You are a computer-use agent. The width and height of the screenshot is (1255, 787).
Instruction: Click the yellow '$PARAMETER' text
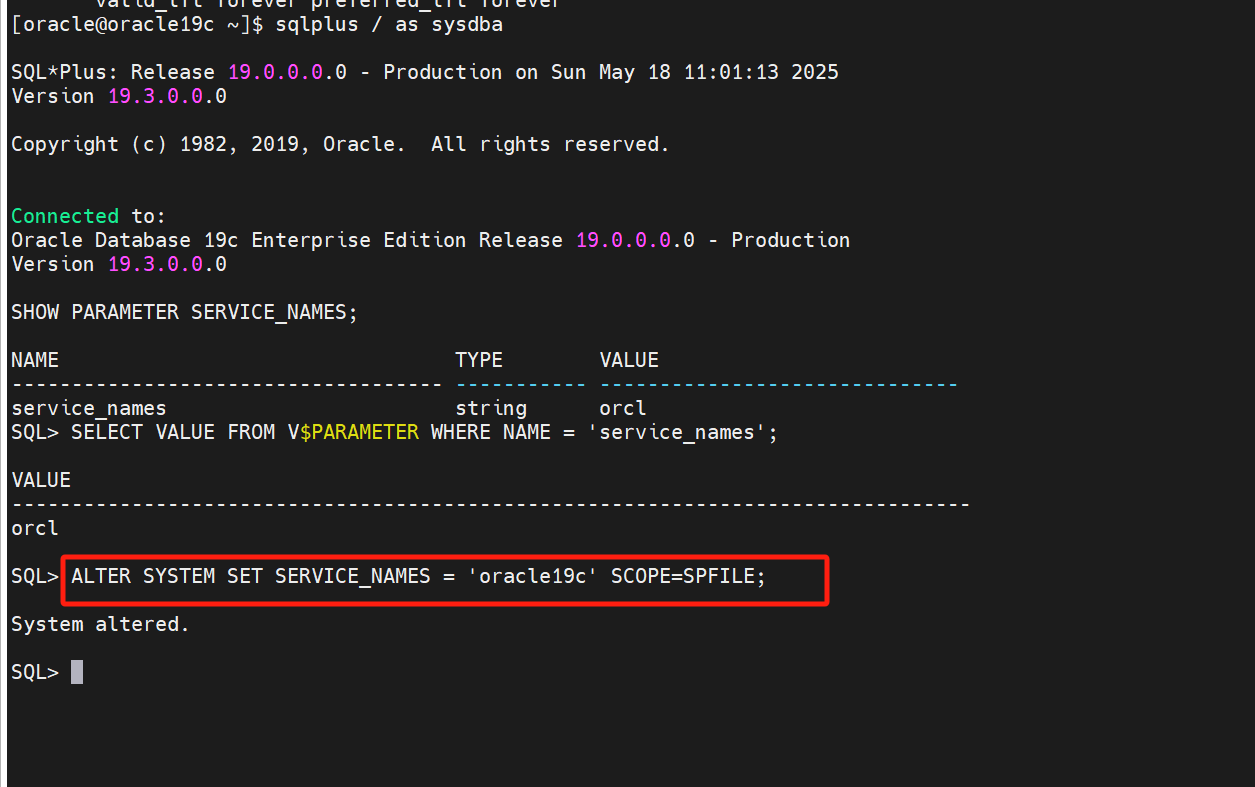click(359, 432)
